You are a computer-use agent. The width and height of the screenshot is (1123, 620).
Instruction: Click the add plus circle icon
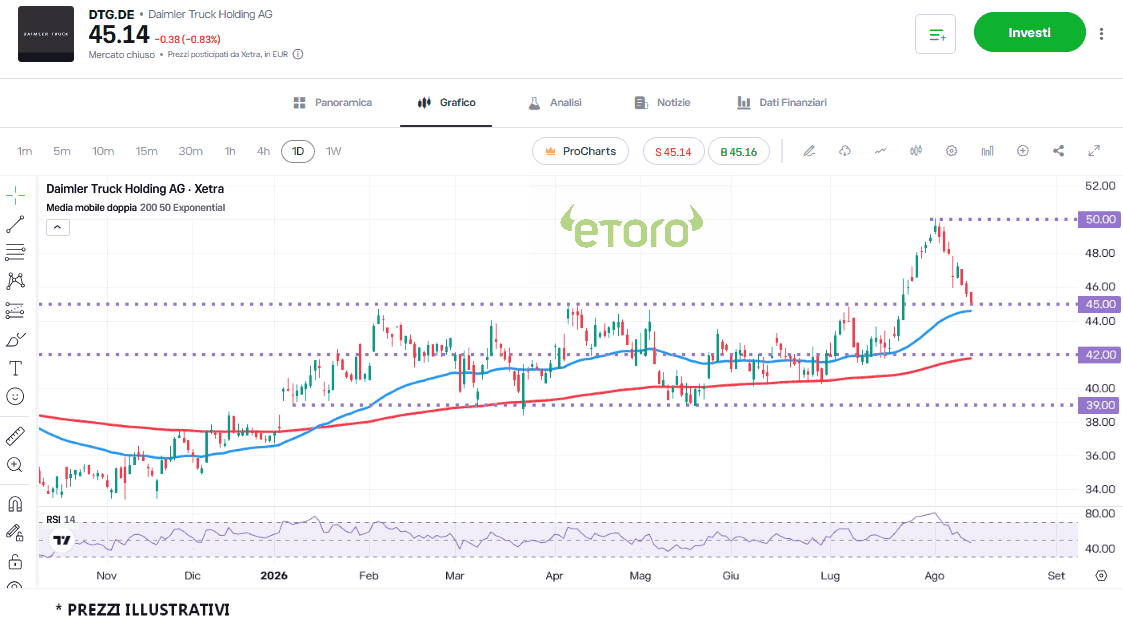(x=1023, y=151)
